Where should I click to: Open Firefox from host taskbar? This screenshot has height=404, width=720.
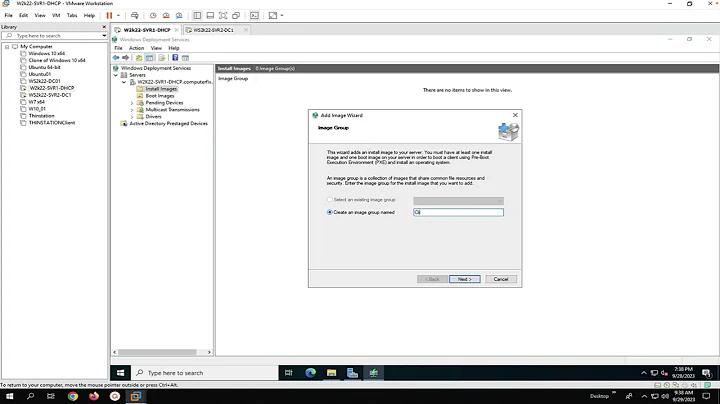[x=94, y=396]
